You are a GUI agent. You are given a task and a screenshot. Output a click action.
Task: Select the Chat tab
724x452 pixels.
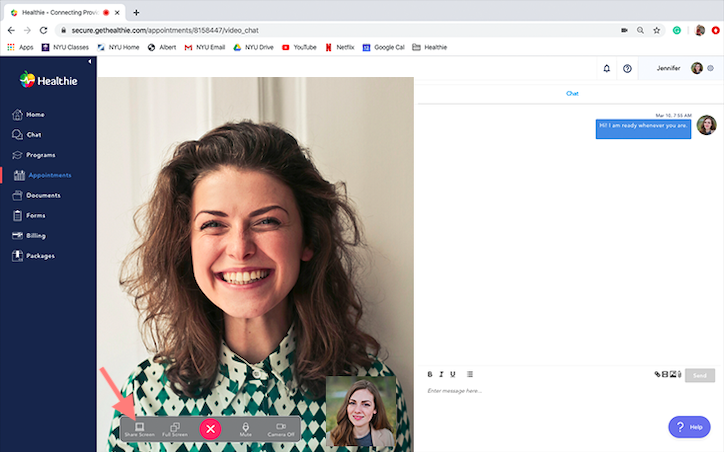pos(572,94)
